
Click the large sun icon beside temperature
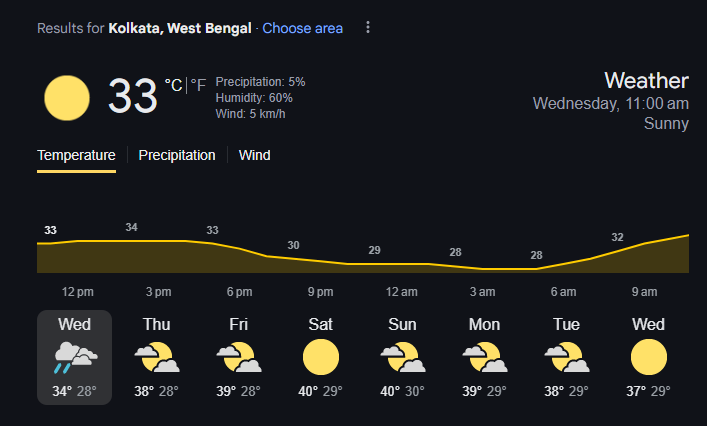pyautogui.click(x=67, y=97)
